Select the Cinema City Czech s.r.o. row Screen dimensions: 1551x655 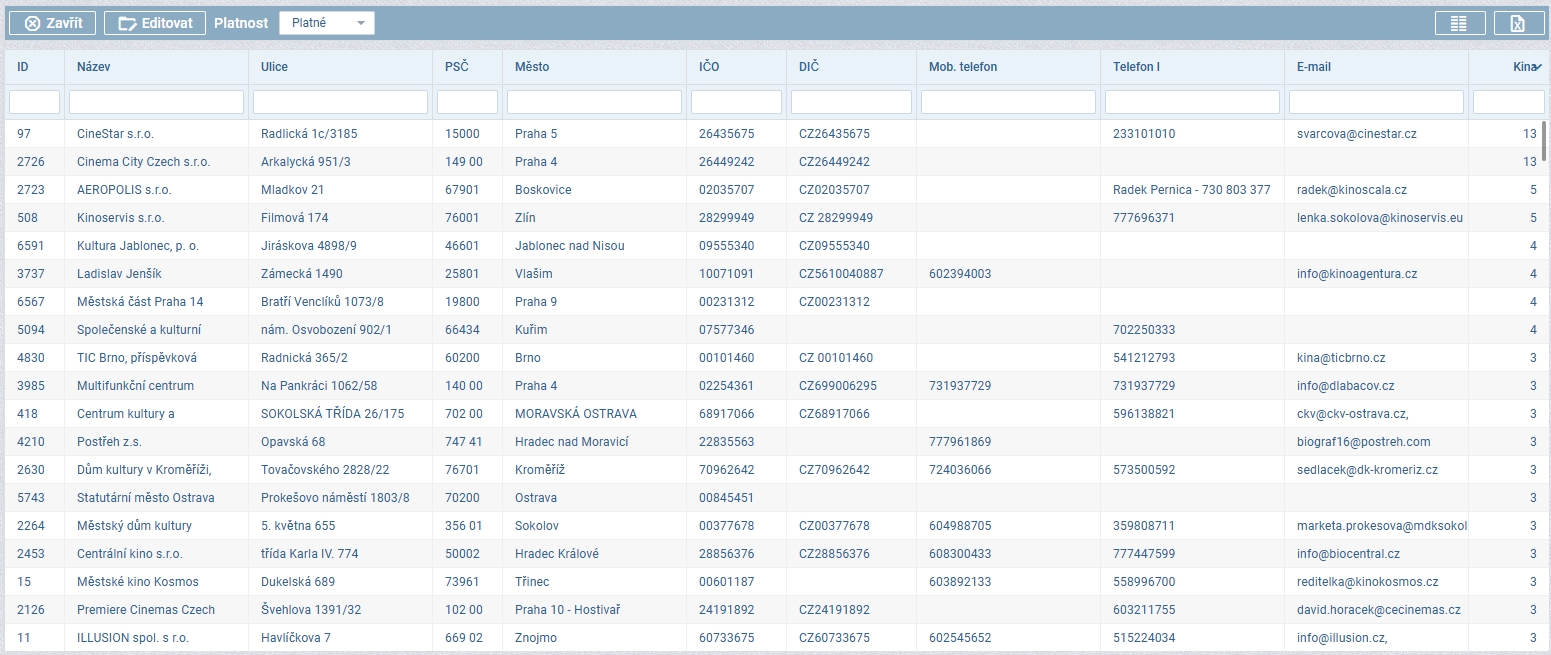[x=143, y=162]
